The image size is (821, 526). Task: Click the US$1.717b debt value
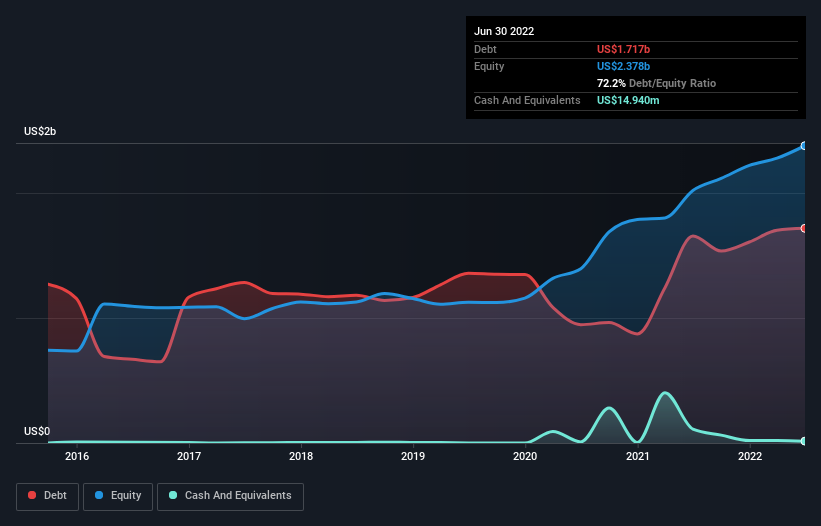tap(623, 49)
